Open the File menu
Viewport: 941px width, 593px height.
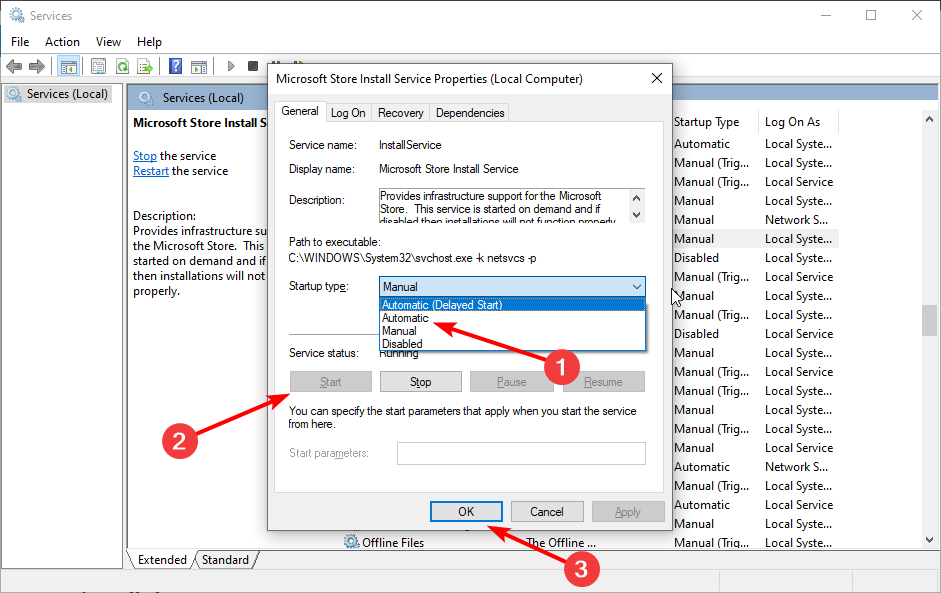[x=20, y=42]
